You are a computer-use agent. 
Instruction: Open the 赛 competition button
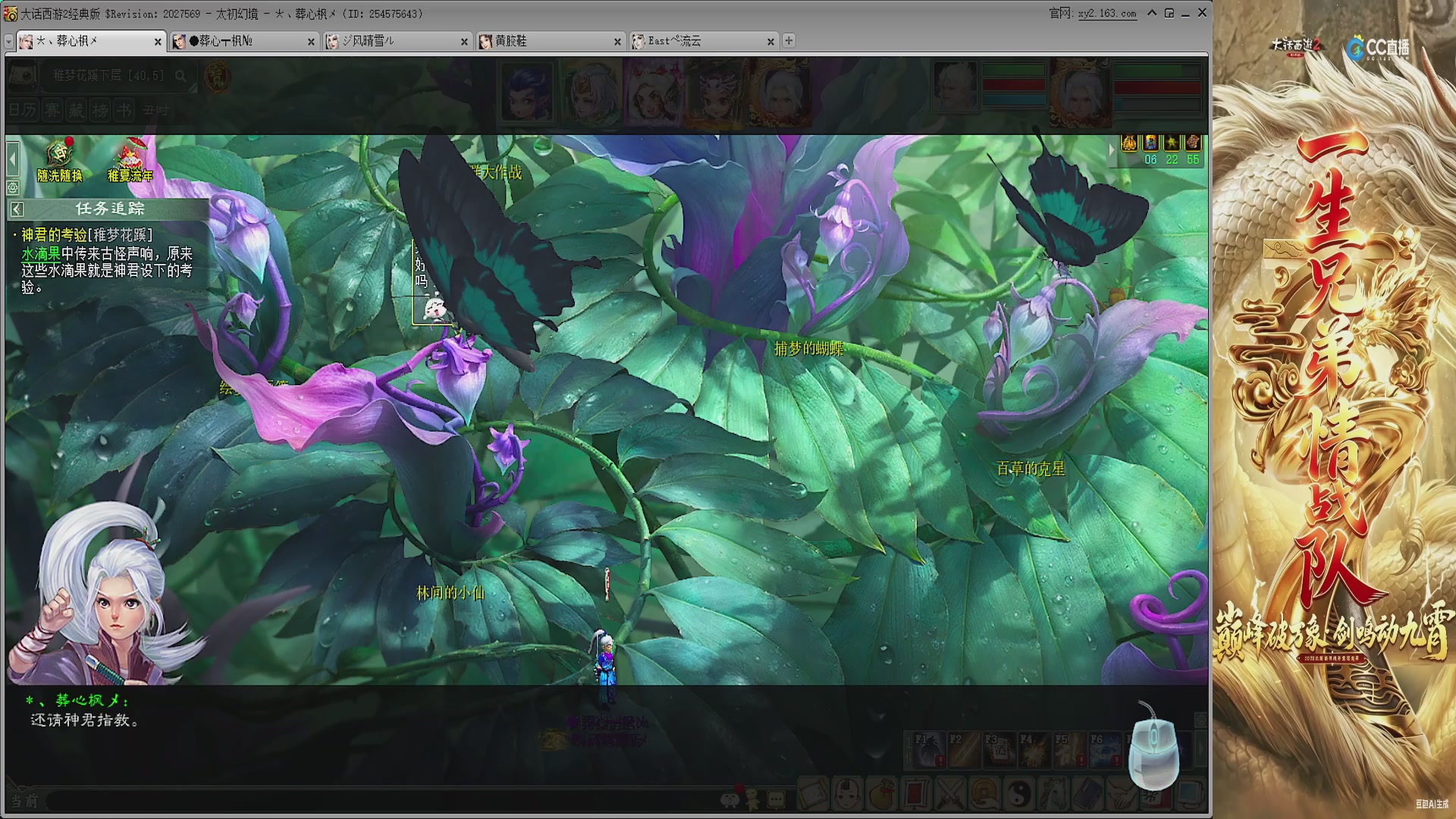(x=52, y=111)
